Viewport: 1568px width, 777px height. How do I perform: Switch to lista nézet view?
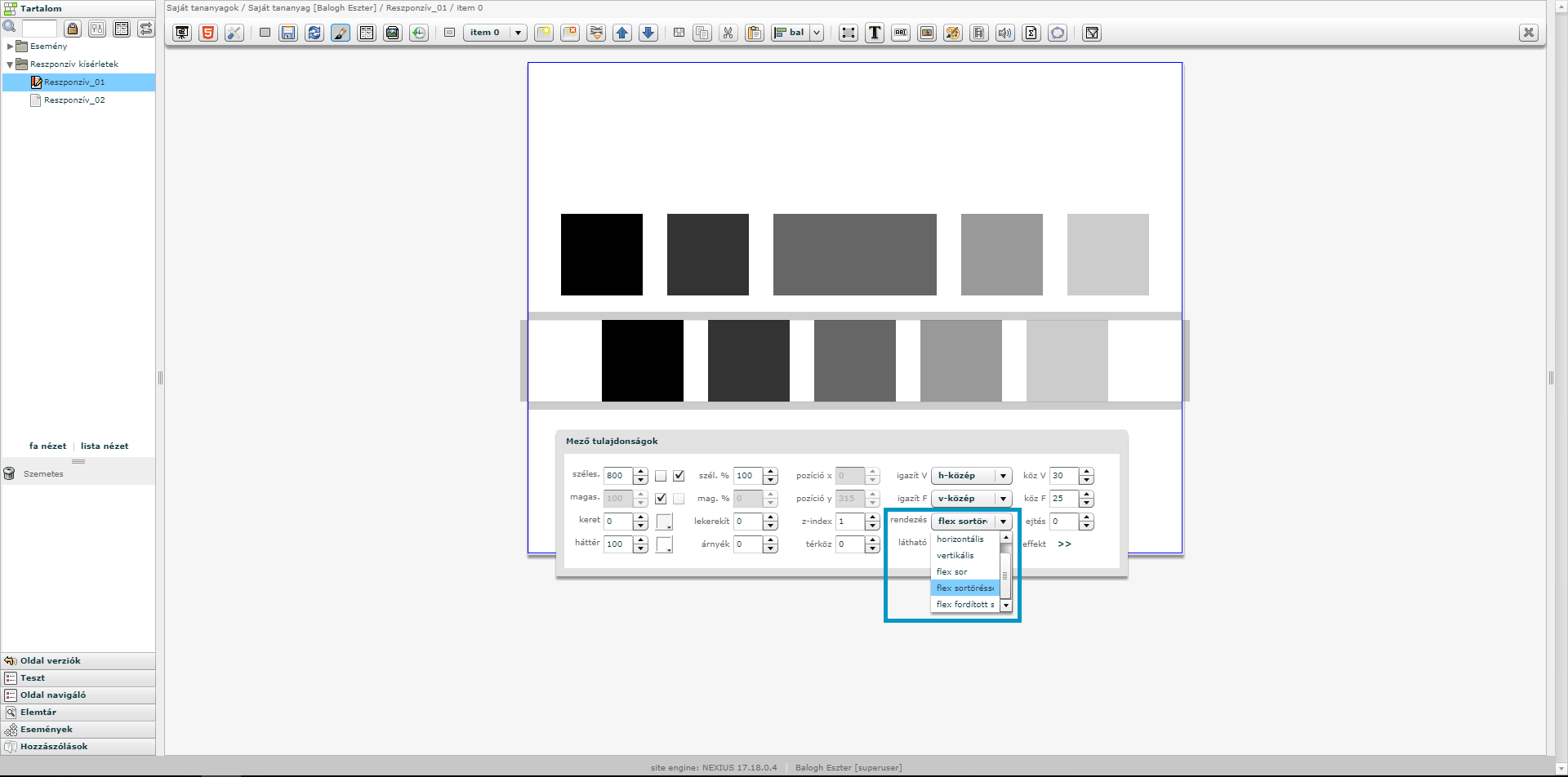point(105,446)
